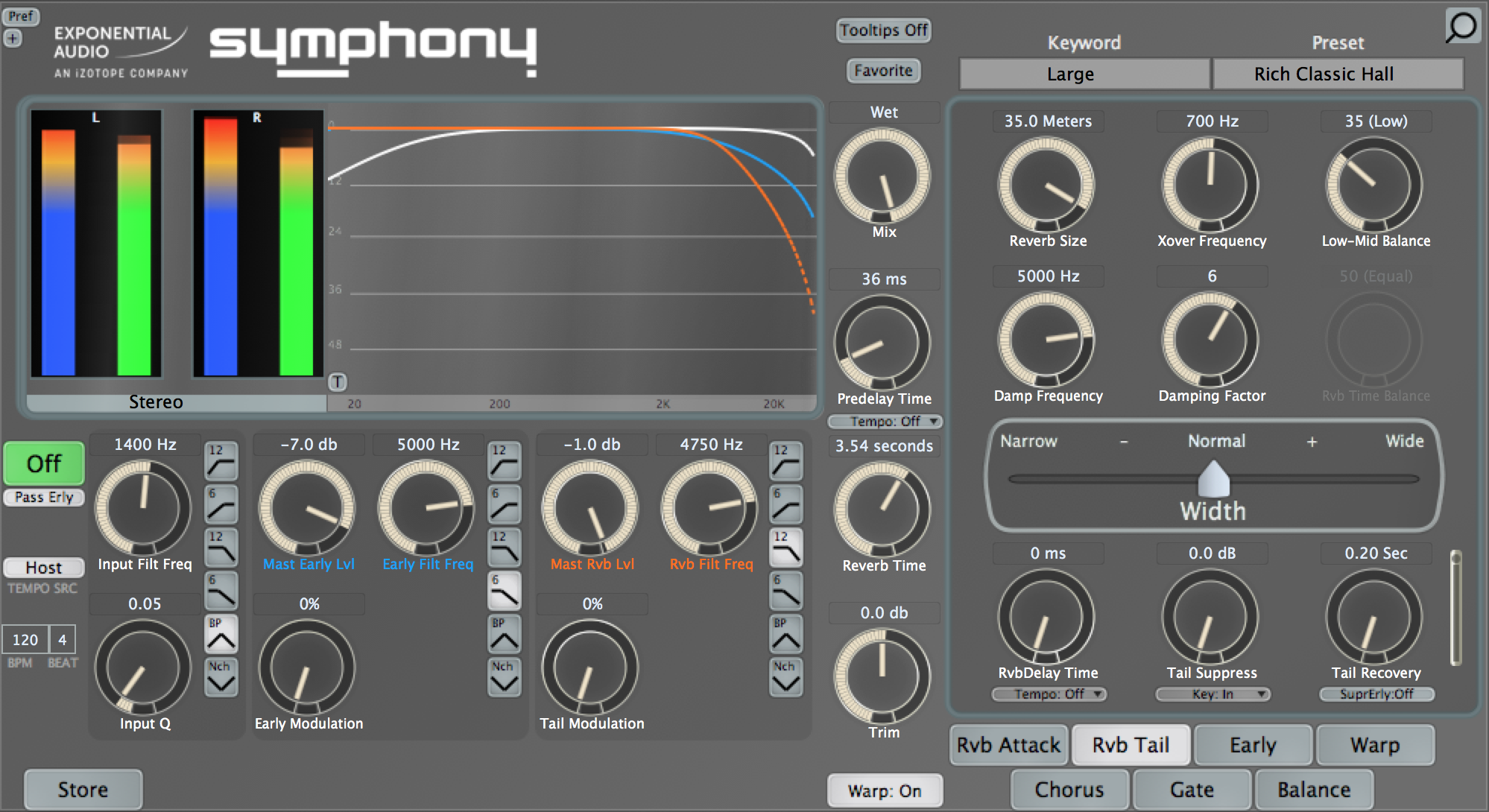Image resolution: width=1489 pixels, height=812 pixels.
Task: Select 6 dB high-cut shape for input filter
Action: 221,591
